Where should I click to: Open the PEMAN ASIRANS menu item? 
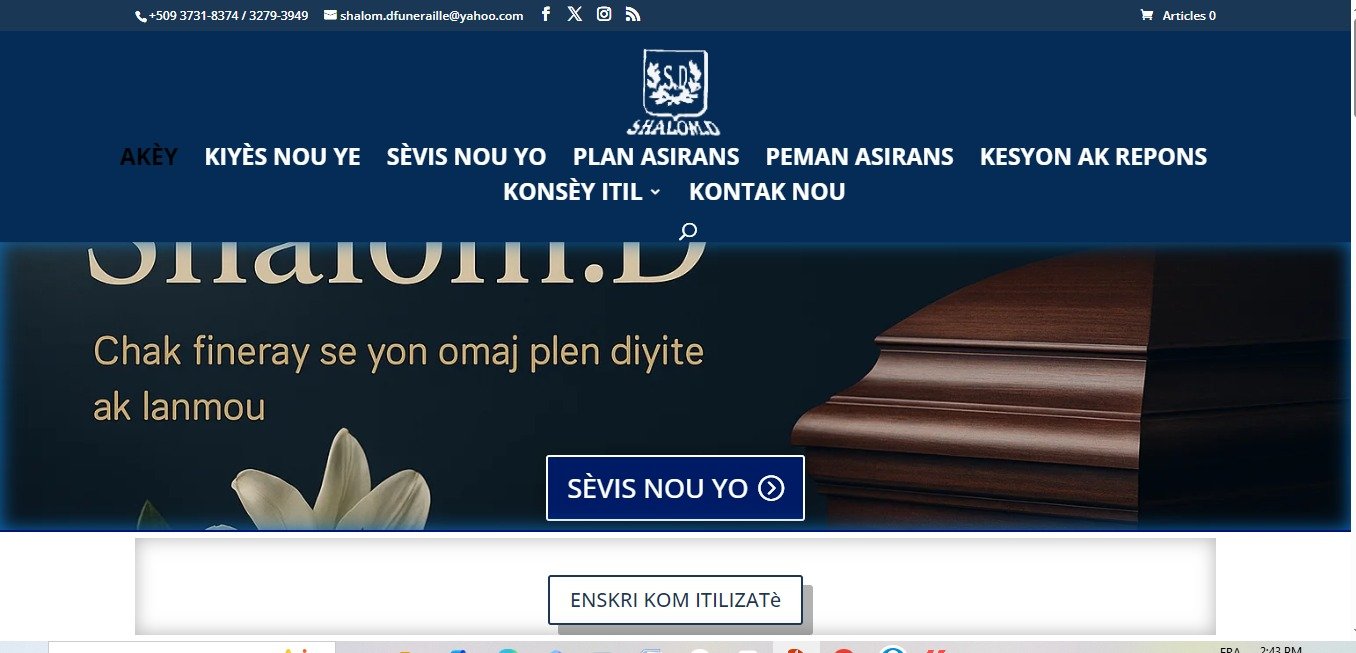(x=860, y=157)
